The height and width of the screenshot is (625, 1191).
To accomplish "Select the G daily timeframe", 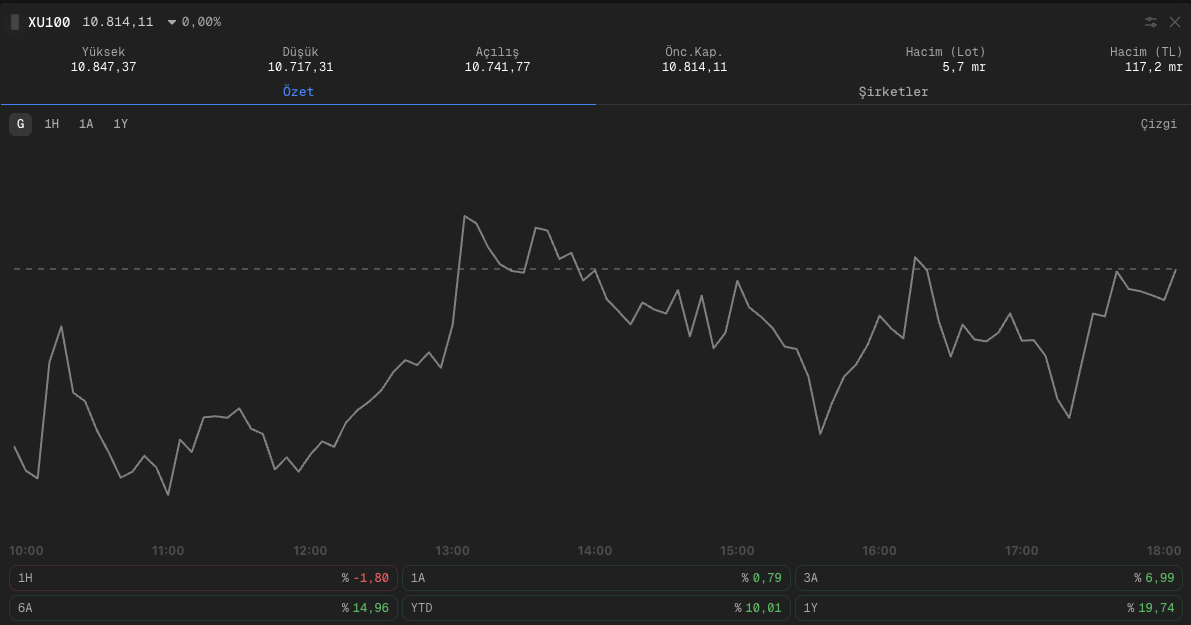I will pos(20,124).
